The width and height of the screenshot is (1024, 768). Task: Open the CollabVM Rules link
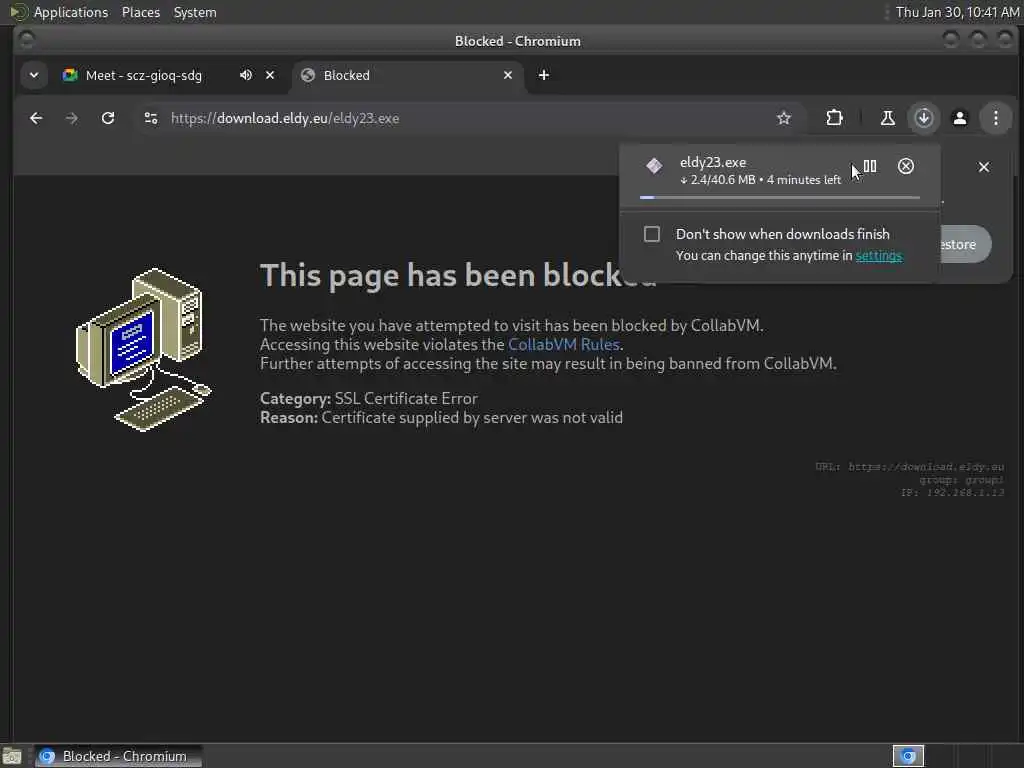(x=564, y=344)
